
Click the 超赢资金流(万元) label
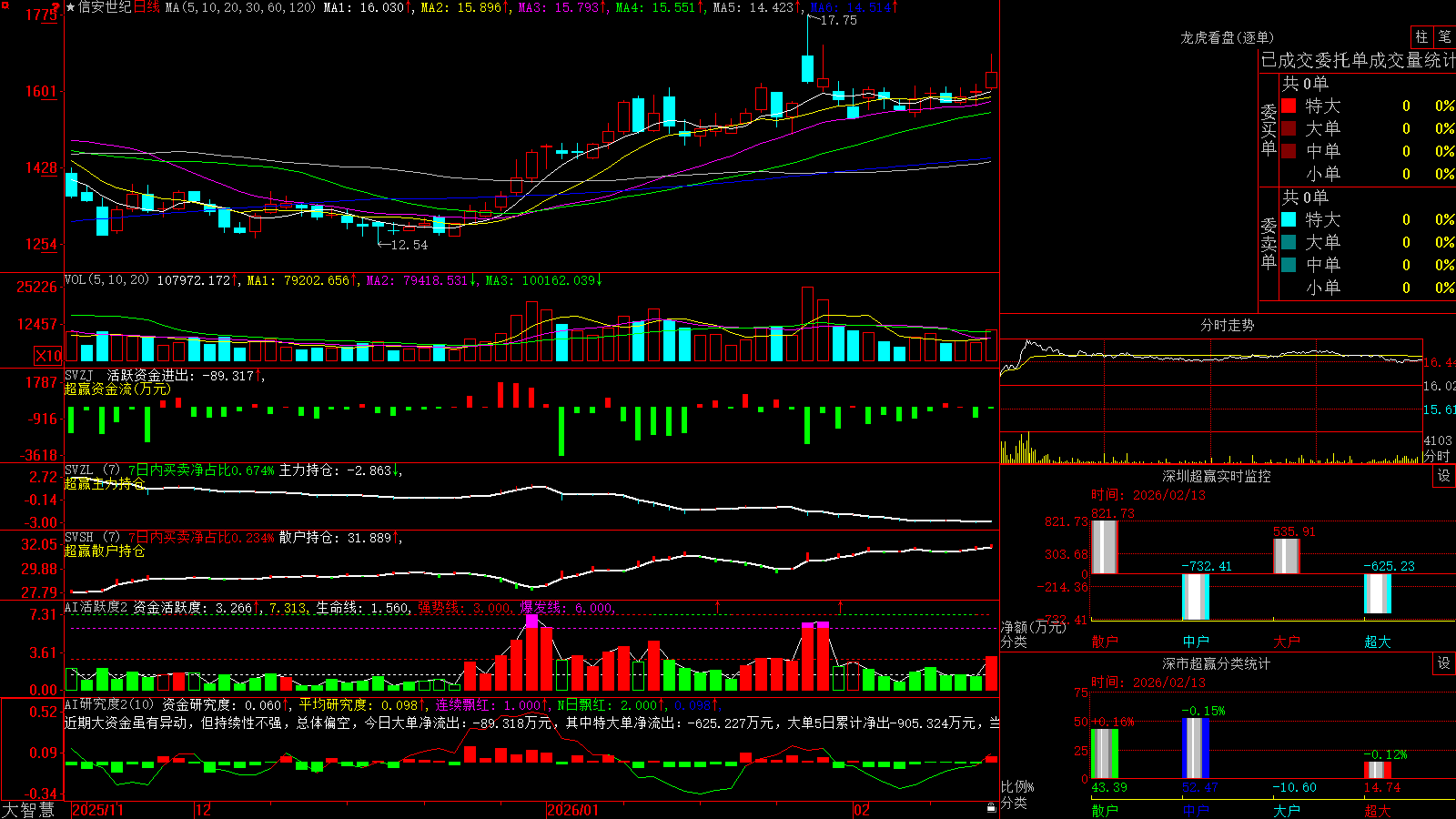(x=117, y=389)
